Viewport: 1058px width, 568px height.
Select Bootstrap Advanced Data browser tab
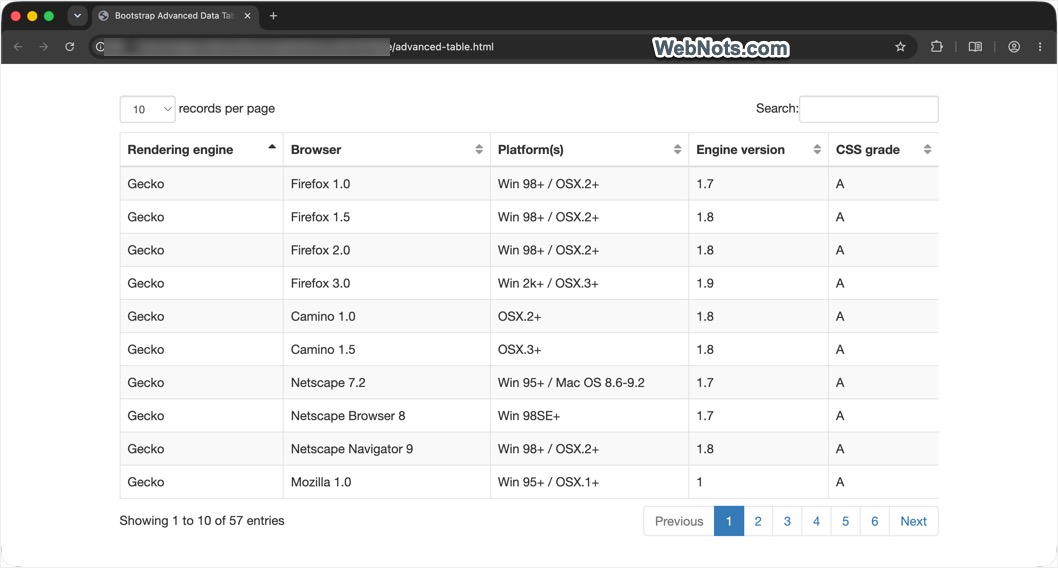pyautogui.click(x=174, y=16)
